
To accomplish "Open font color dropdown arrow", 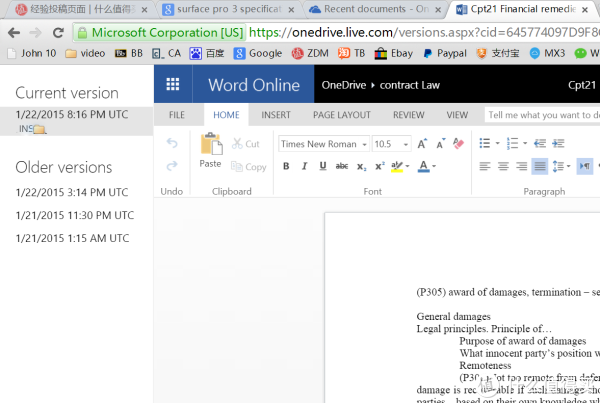I will (x=434, y=166).
